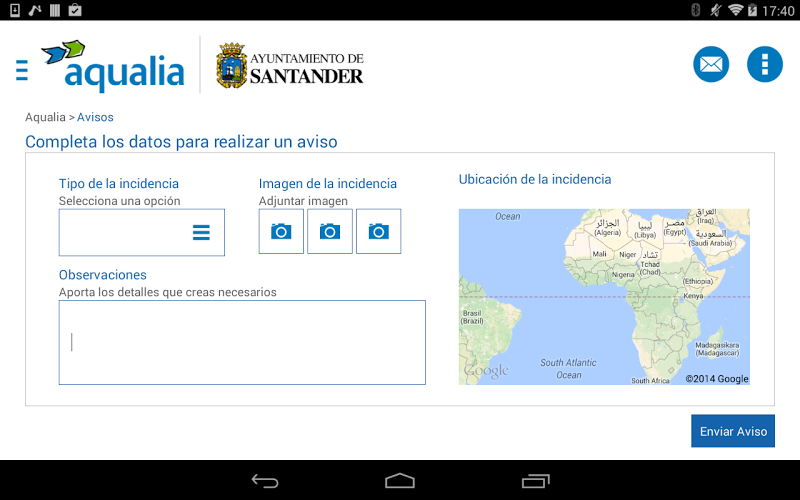Attach image with third camera button
800x500 pixels.
pyautogui.click(x=379, y=231)
